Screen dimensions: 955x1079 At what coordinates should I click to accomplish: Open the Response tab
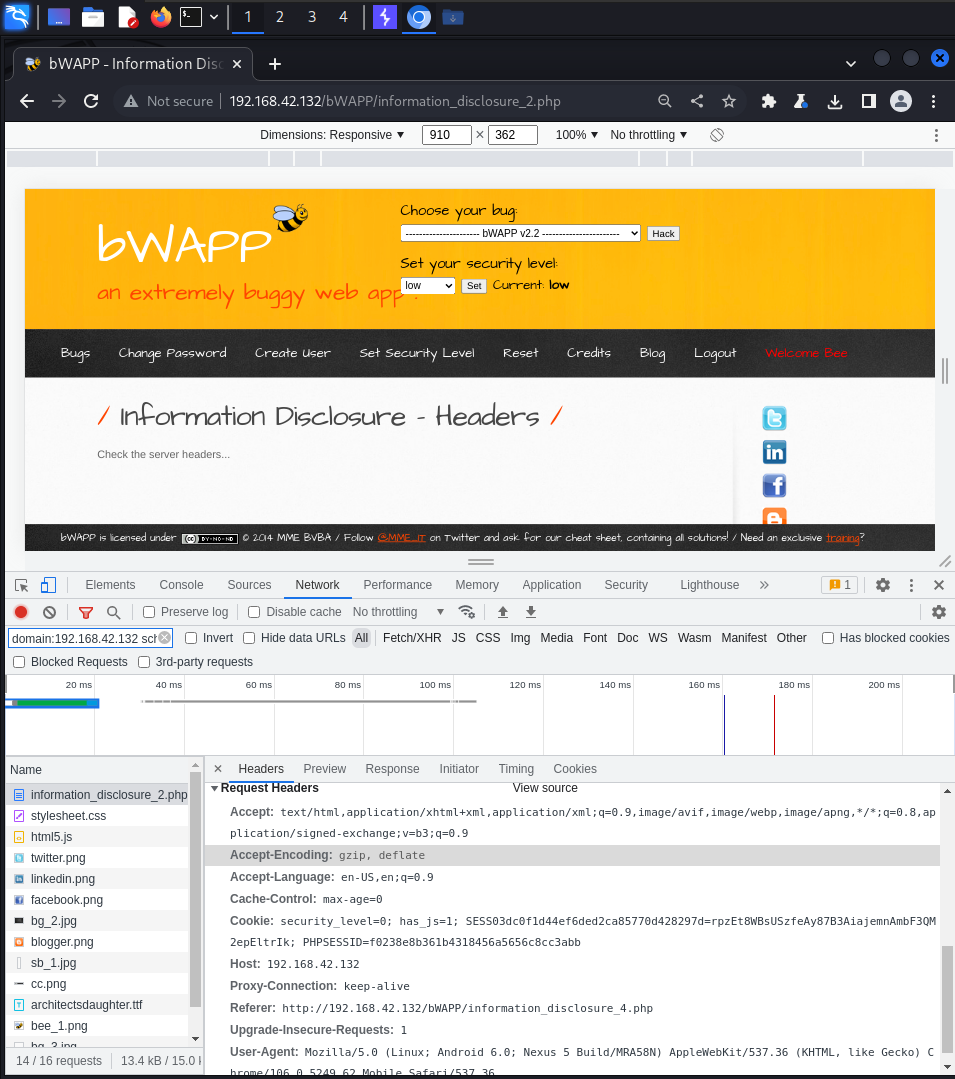pos(392,769)
